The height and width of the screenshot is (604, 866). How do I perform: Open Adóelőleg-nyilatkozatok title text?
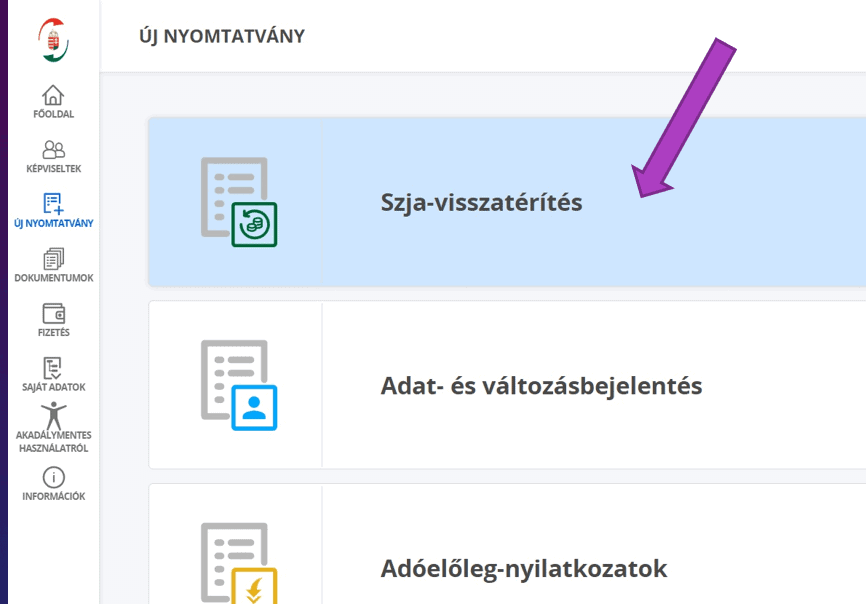[x=523, y=569]
